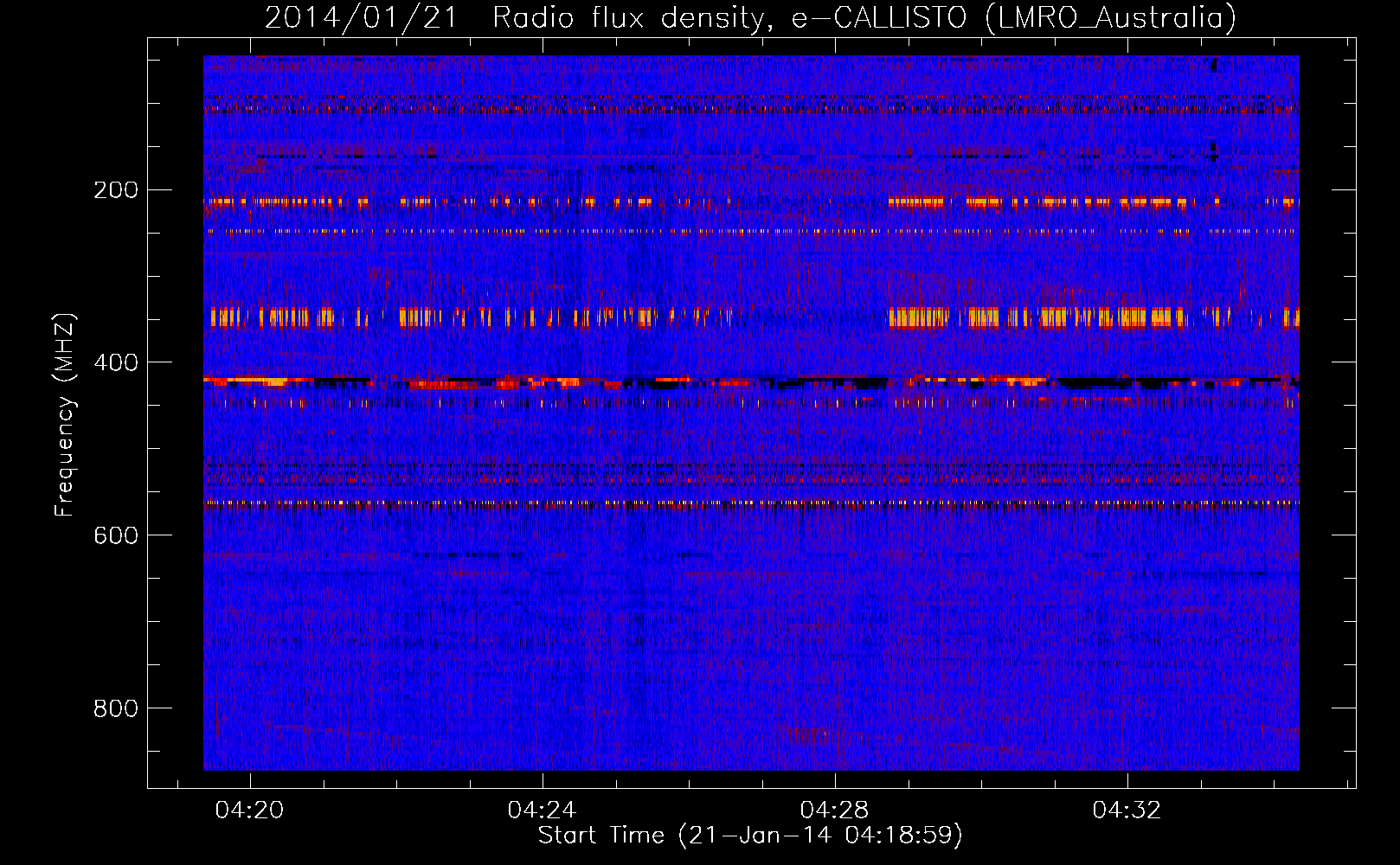Click the 04:24 time tick label
The image size is (1400, 865).
[543, 810]
